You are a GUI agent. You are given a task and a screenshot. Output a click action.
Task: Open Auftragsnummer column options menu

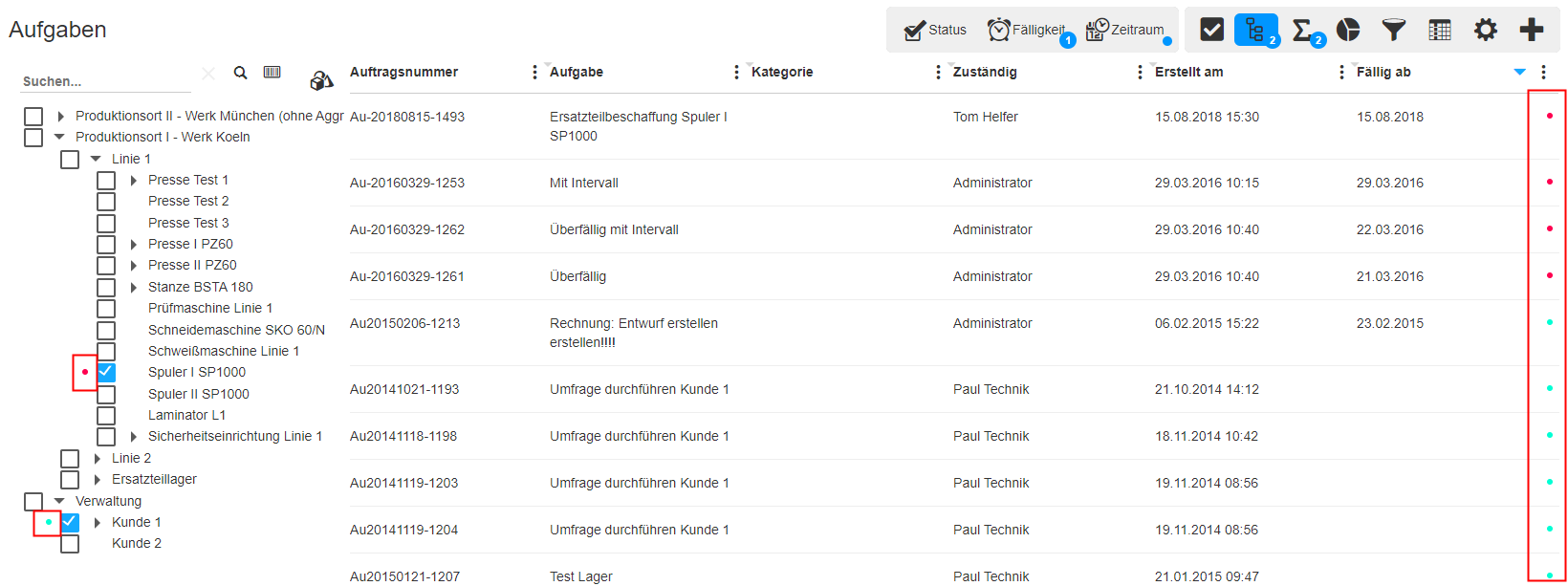534,73
